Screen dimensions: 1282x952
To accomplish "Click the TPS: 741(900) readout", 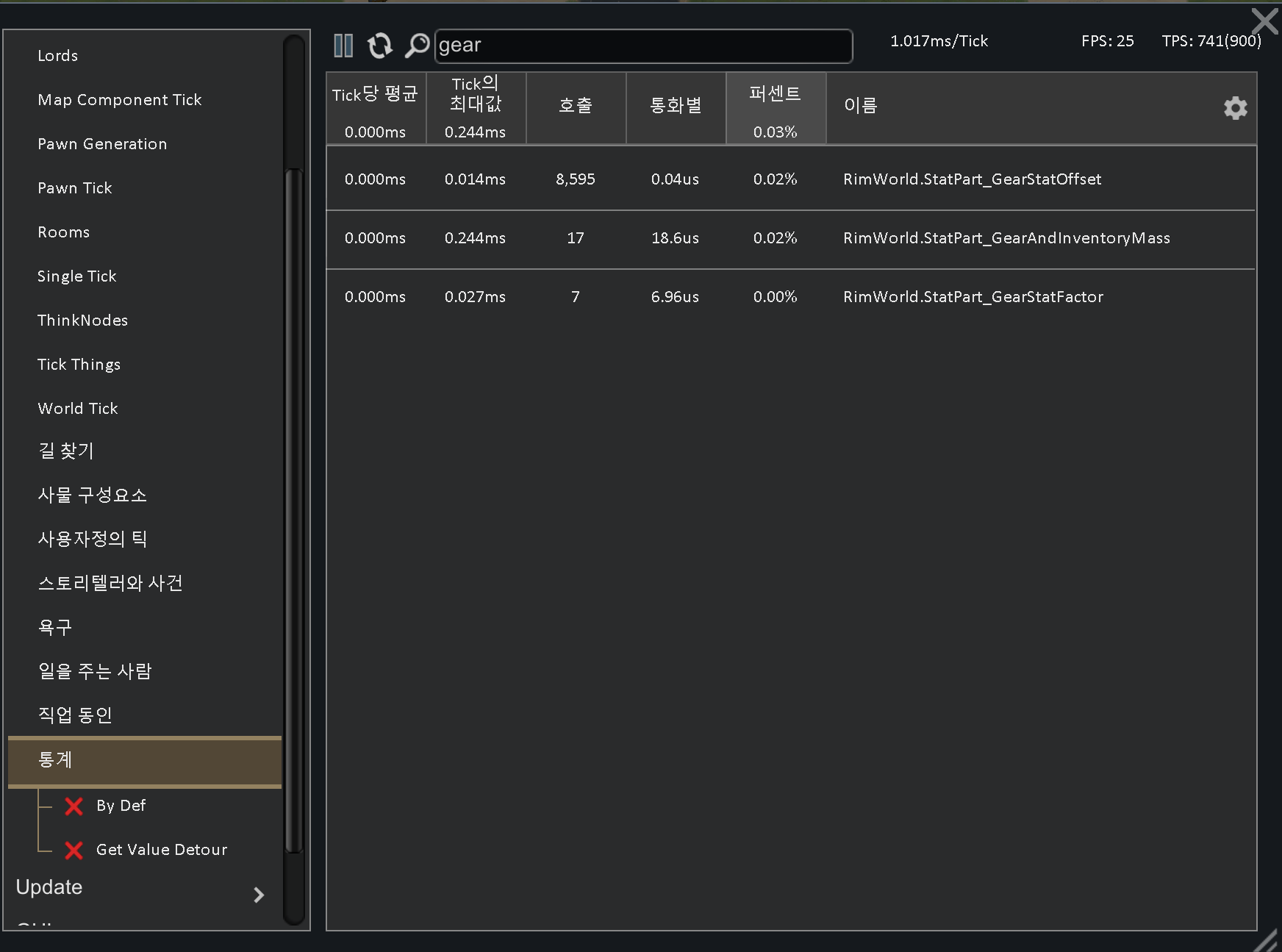I will tap(1211, 41).
